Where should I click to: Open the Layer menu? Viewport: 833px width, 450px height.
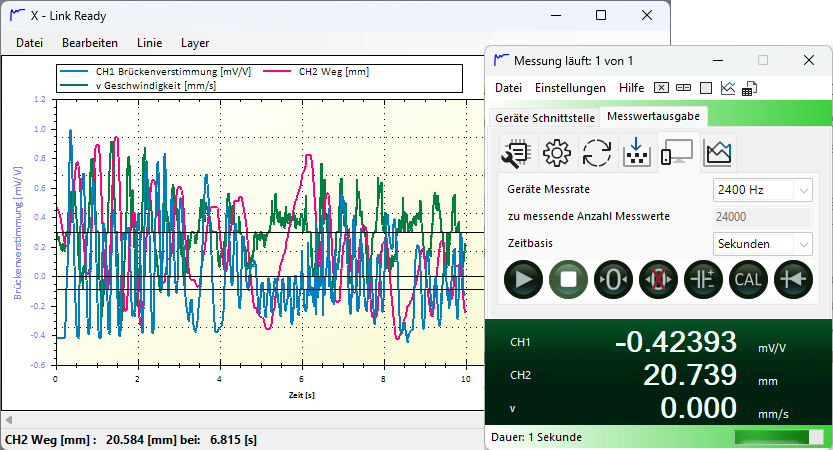195,43
